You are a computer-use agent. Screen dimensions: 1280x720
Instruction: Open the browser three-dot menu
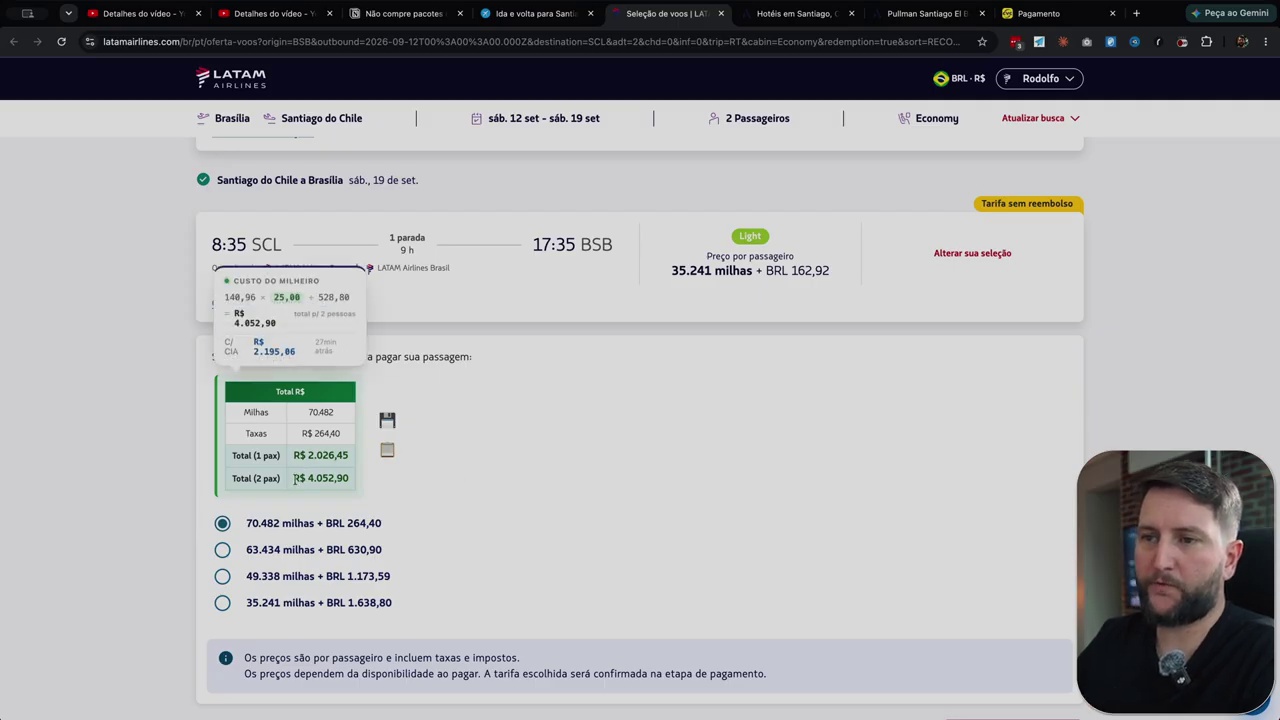click(1266, 42)
